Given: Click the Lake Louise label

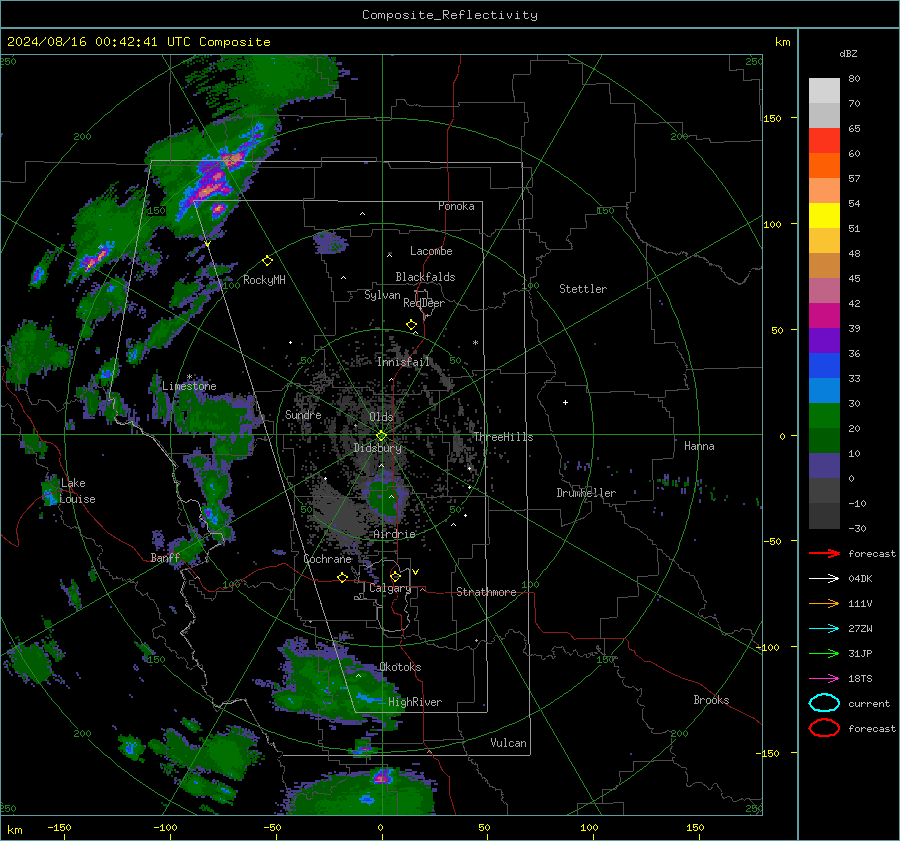Looking at the screenshot, I should click(77, 491).
